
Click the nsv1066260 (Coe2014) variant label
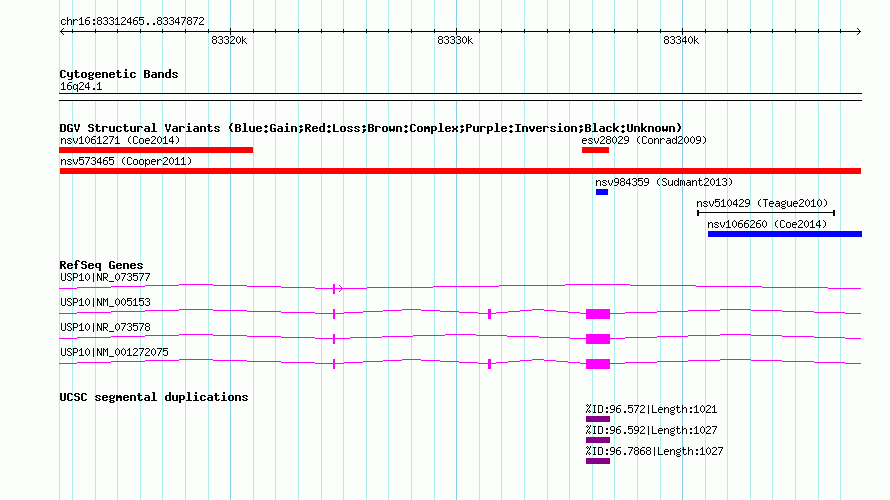pos(767,224)
